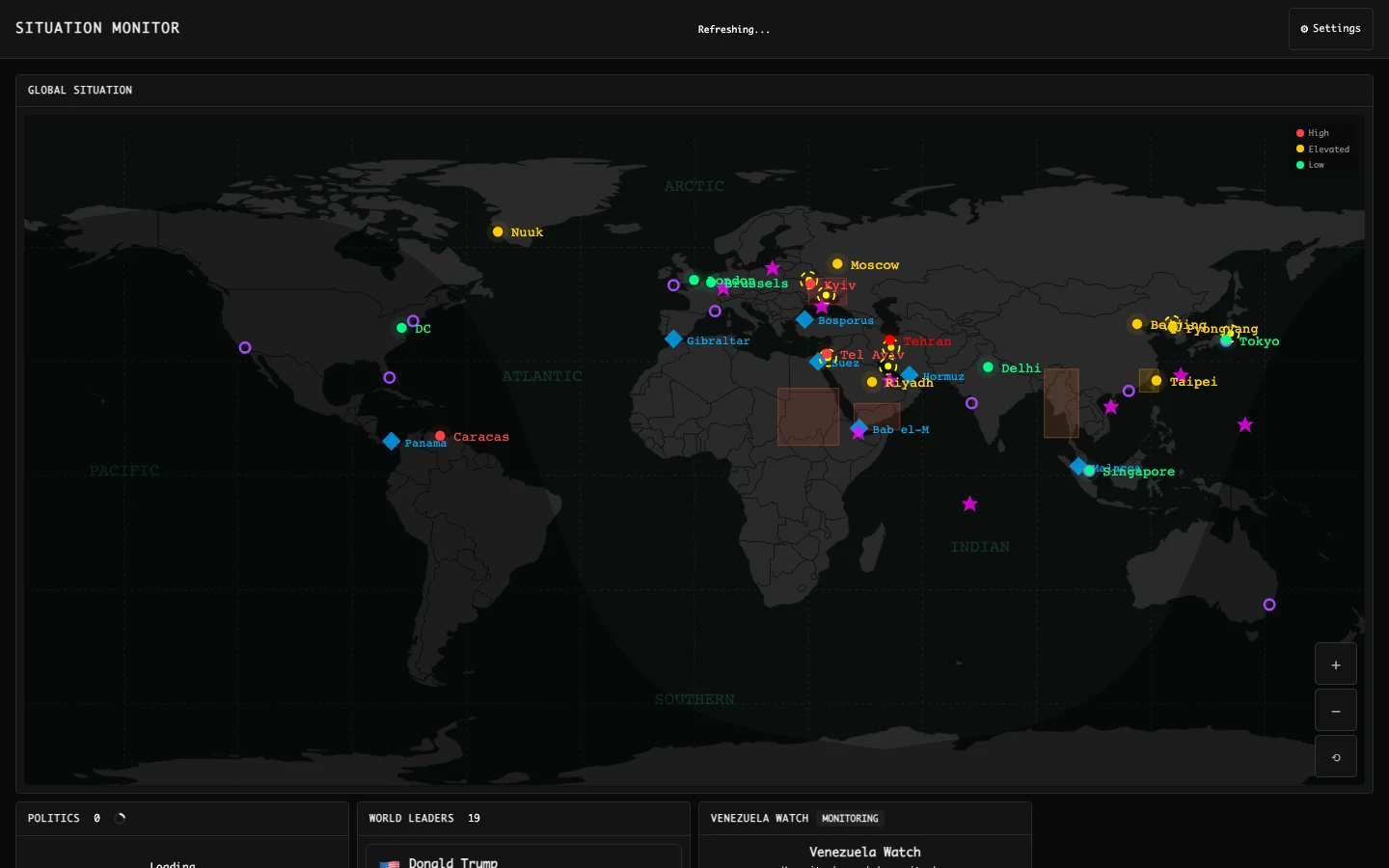Click the purple star east of Taipei label
The height and width of the screenshot is (868, 1389).
tap(1245, 424)
